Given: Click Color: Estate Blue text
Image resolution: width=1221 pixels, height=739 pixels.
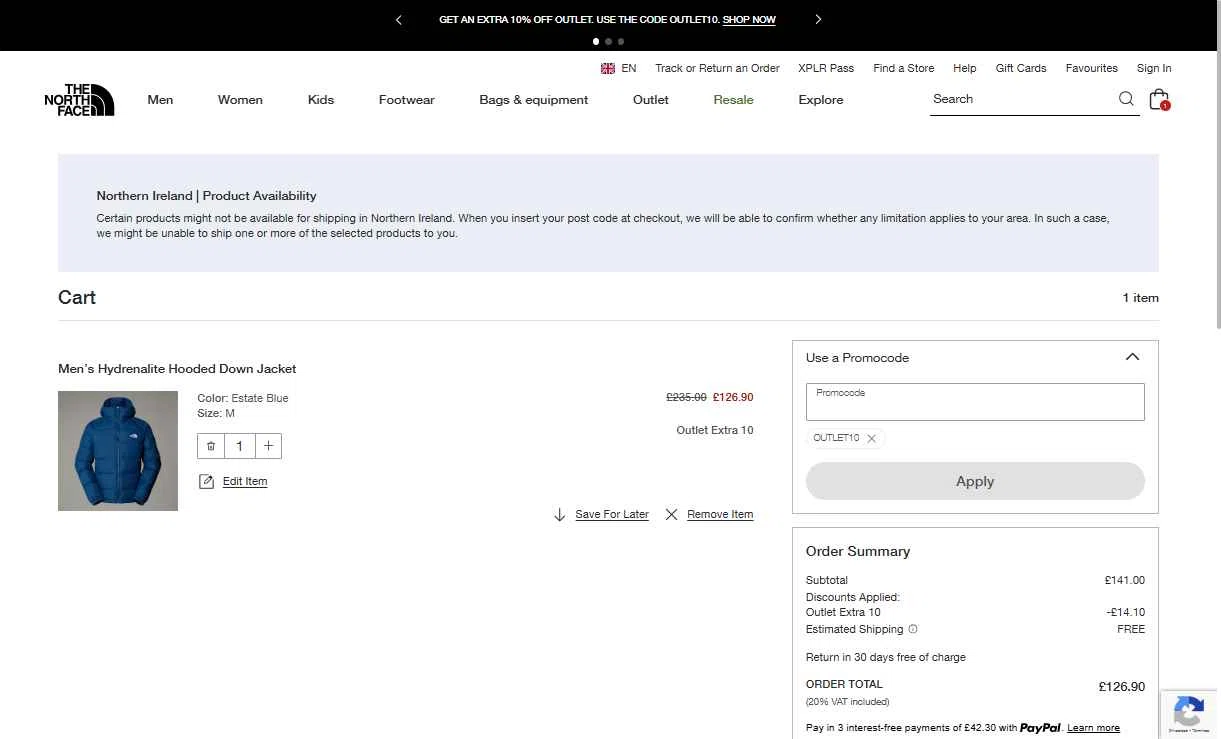Looking at the screenshot, I should point(243,398).
